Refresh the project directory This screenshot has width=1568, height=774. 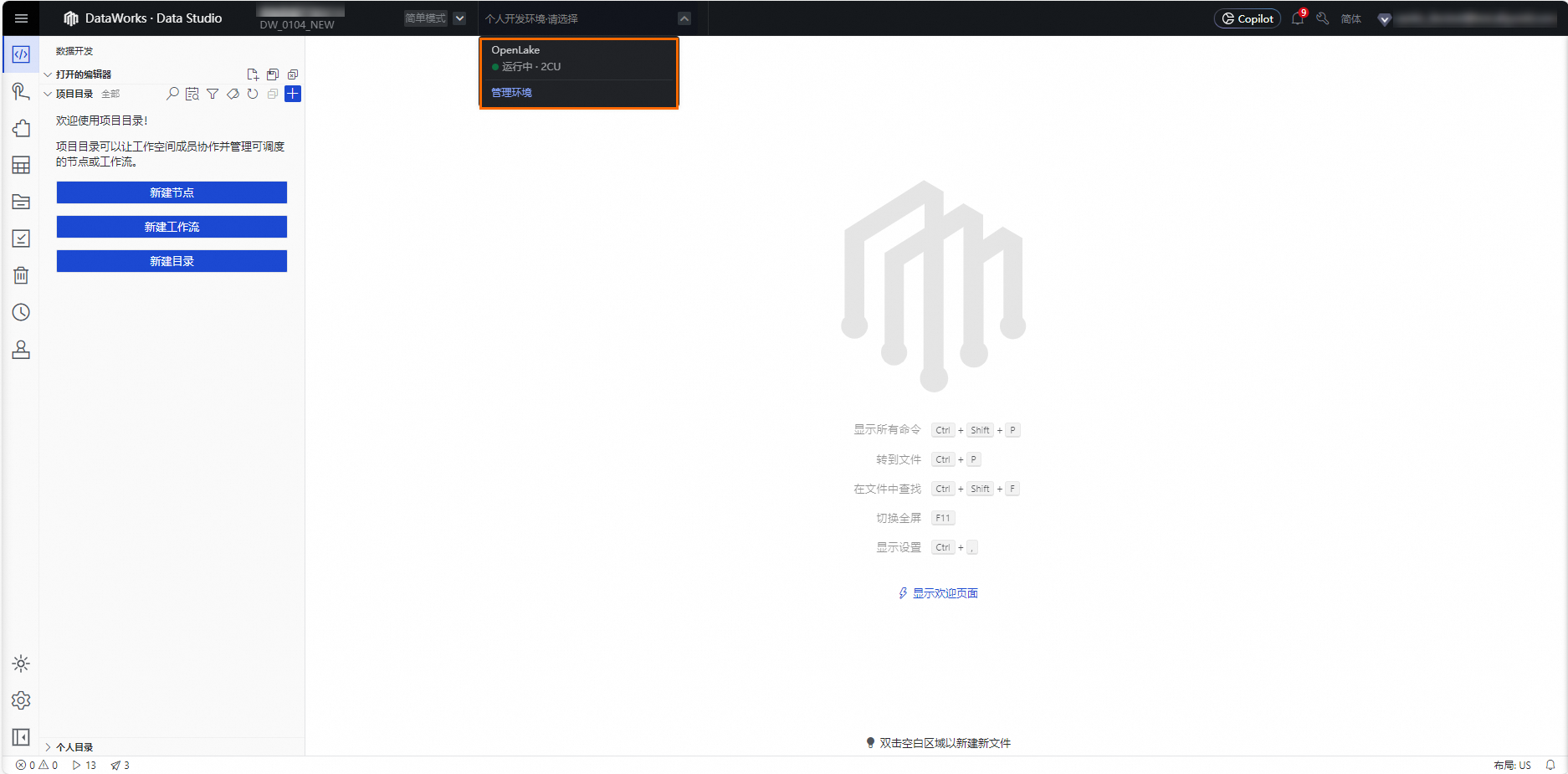click(253, 94)
